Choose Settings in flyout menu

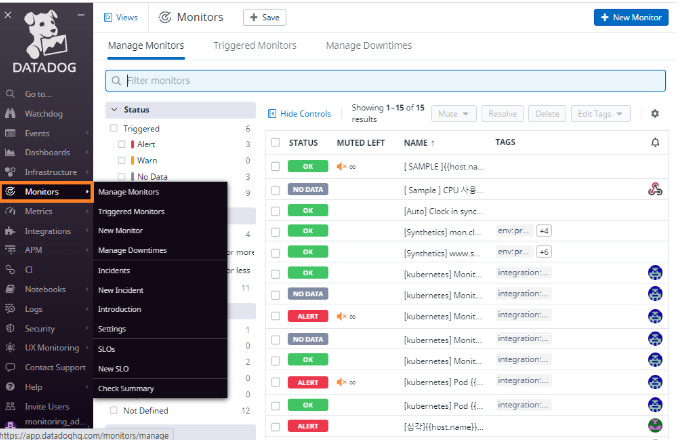(x=112, y=329)
